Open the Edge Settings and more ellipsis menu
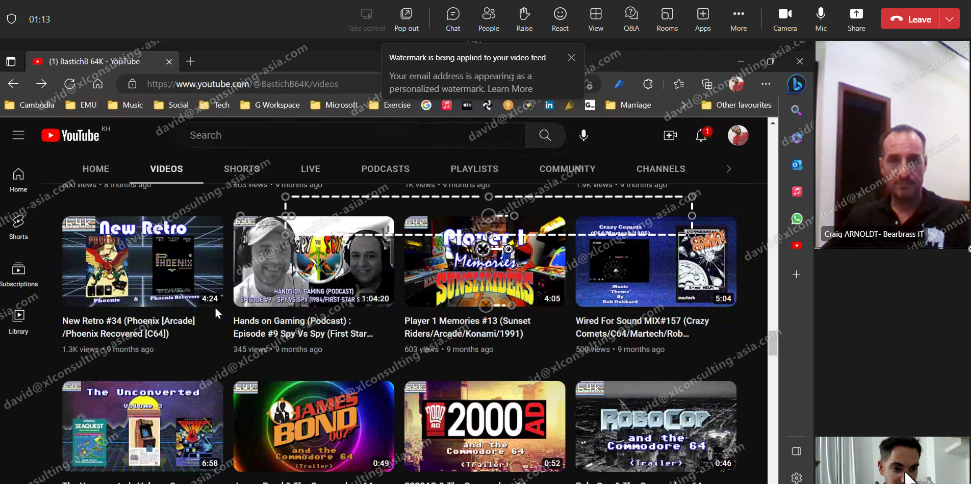 pos(766,84)
